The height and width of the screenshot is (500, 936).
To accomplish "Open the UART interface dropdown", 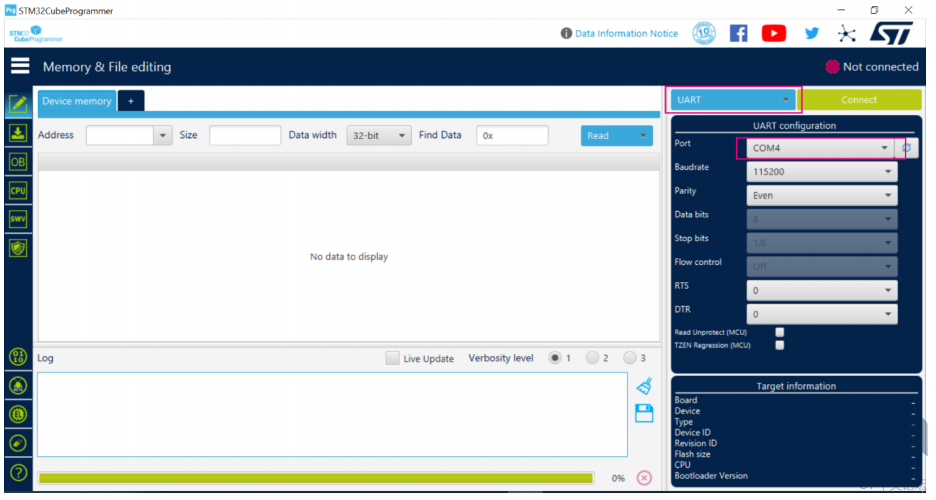I will 734,100.
